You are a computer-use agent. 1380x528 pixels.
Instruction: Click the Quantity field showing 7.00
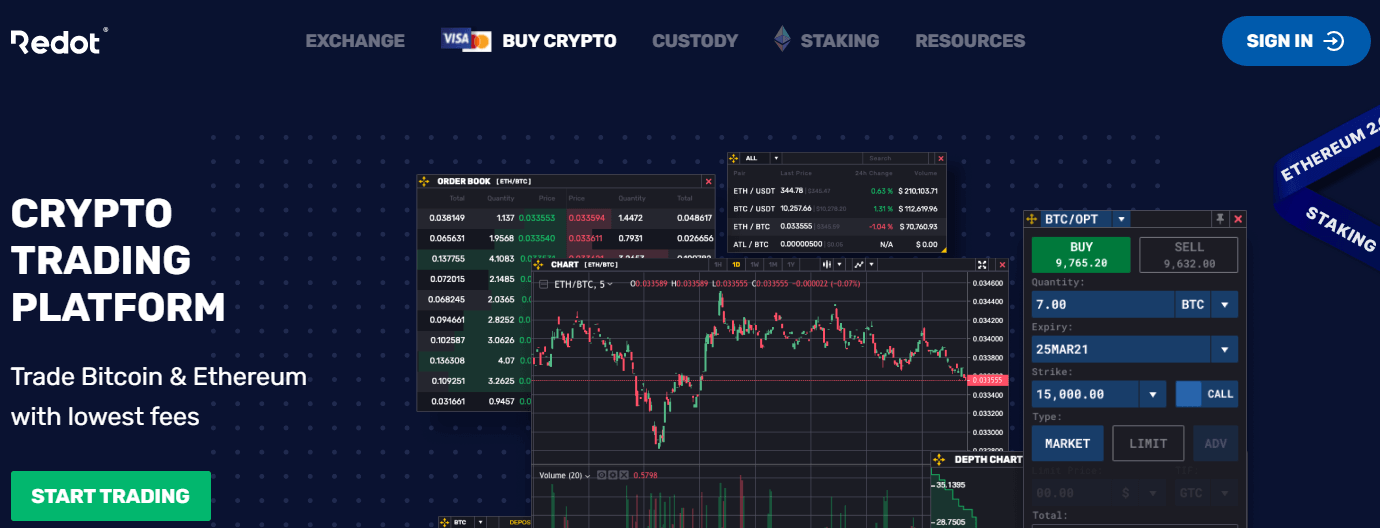[x=1103, y=305]
